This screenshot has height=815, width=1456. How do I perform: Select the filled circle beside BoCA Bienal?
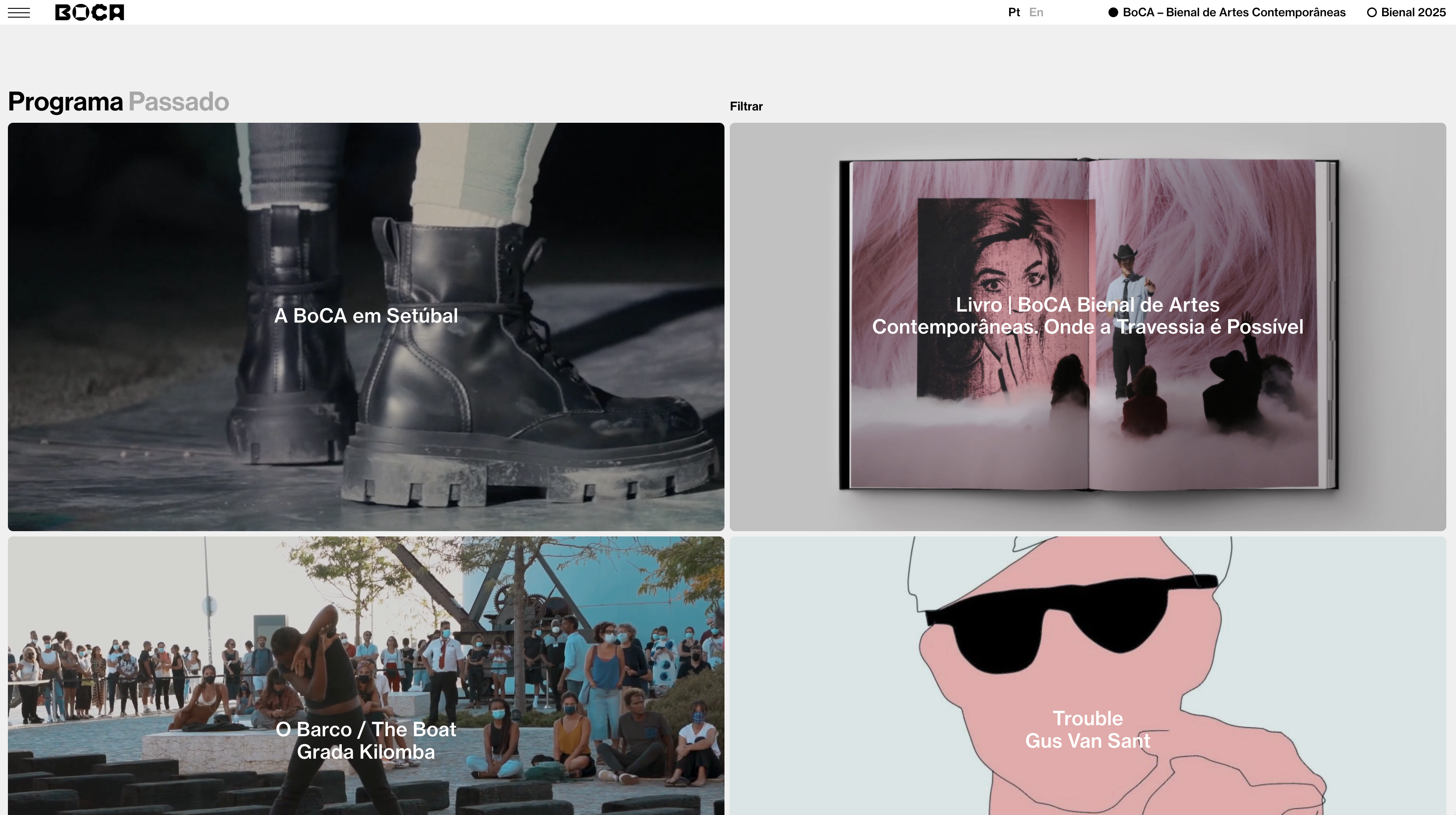[x=1113, y=12]
